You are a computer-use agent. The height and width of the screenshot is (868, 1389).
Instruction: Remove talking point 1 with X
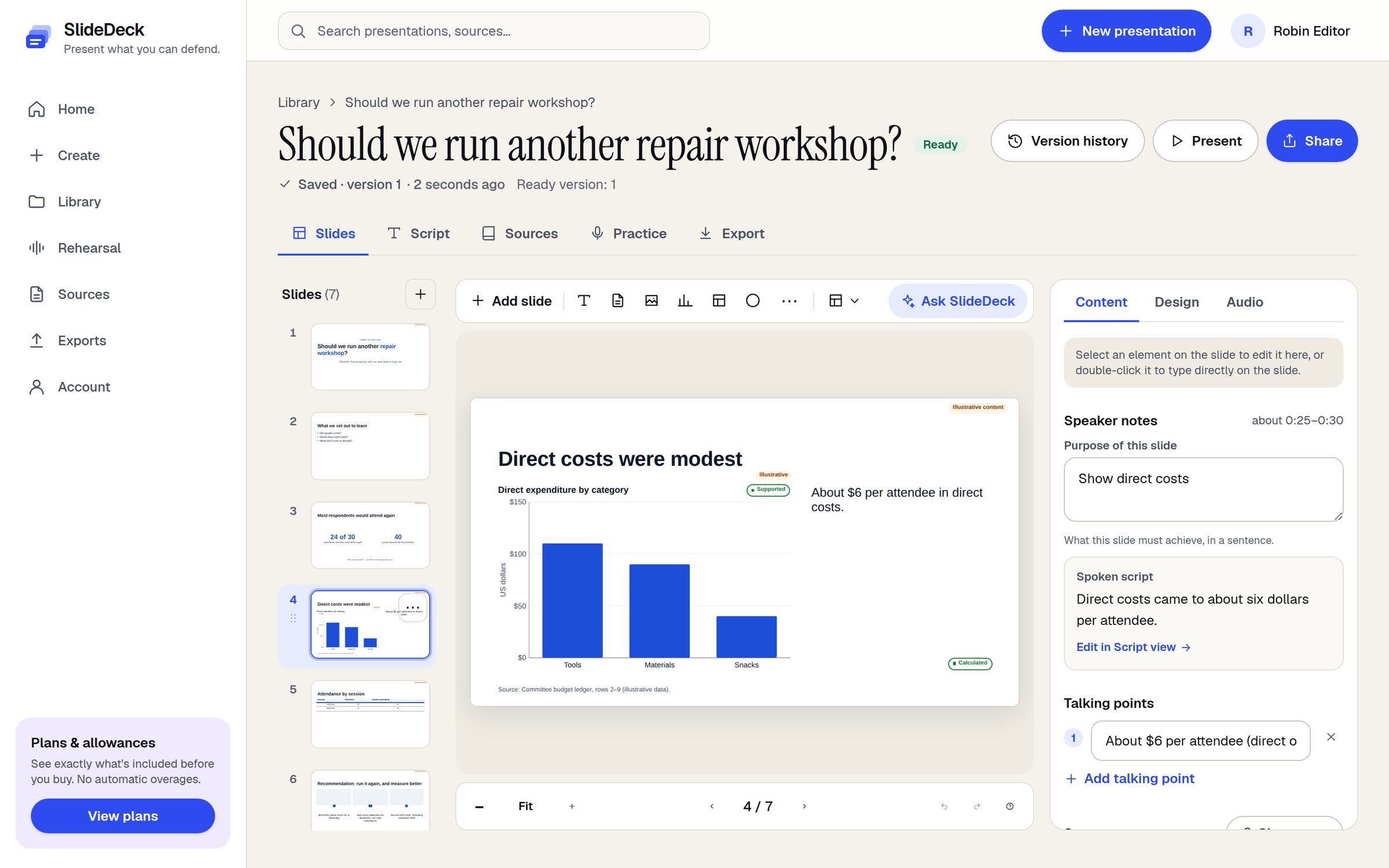coord(1331,737)
